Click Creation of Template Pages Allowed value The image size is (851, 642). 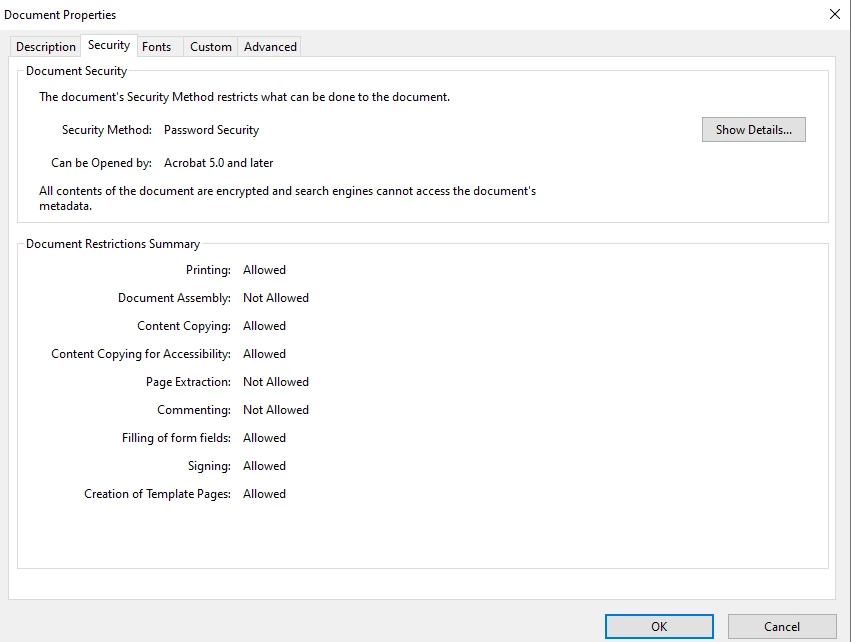(x=264, y=494)
